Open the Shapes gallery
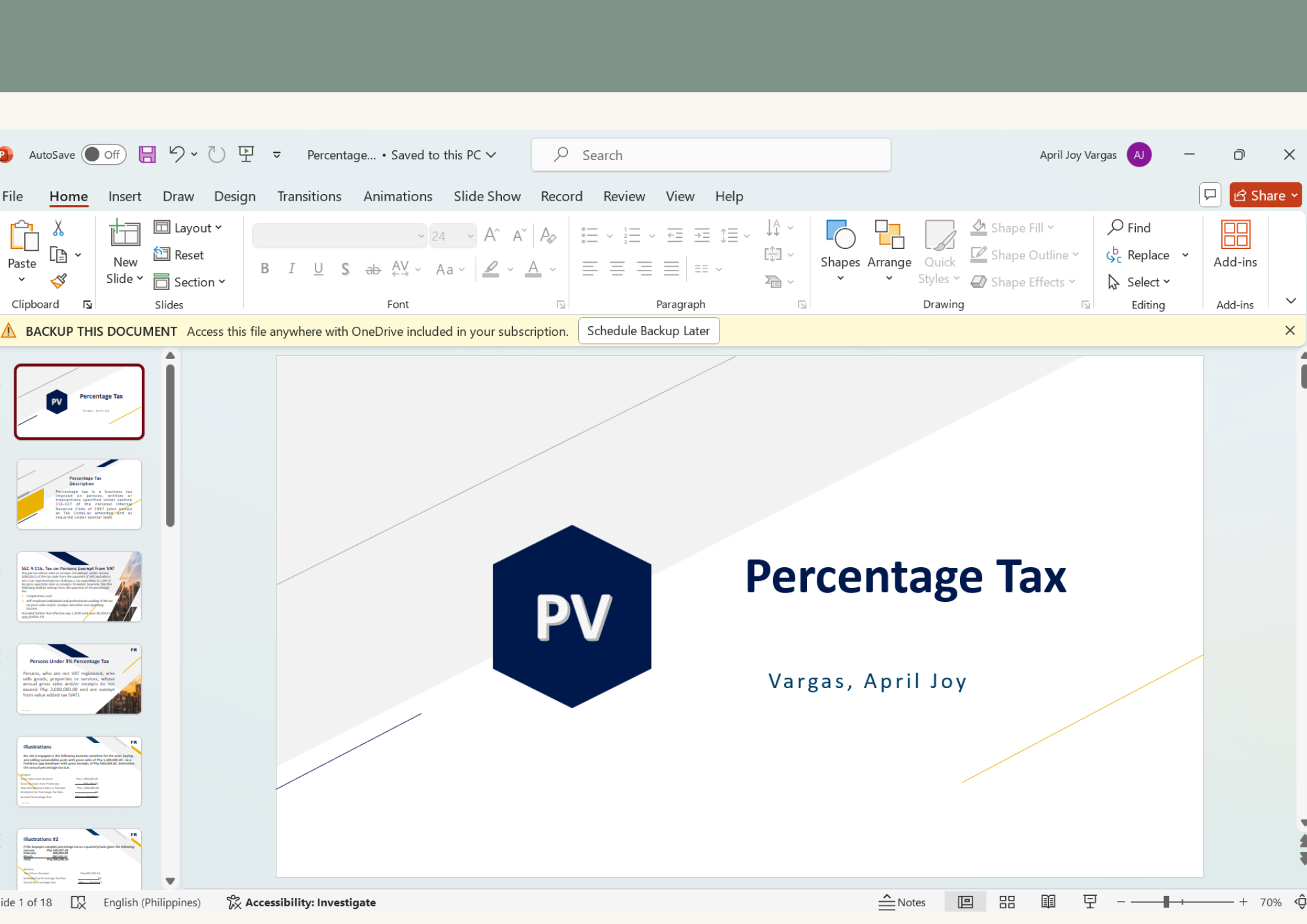The height and width of the screenshot is (924, 1307). 840,252
